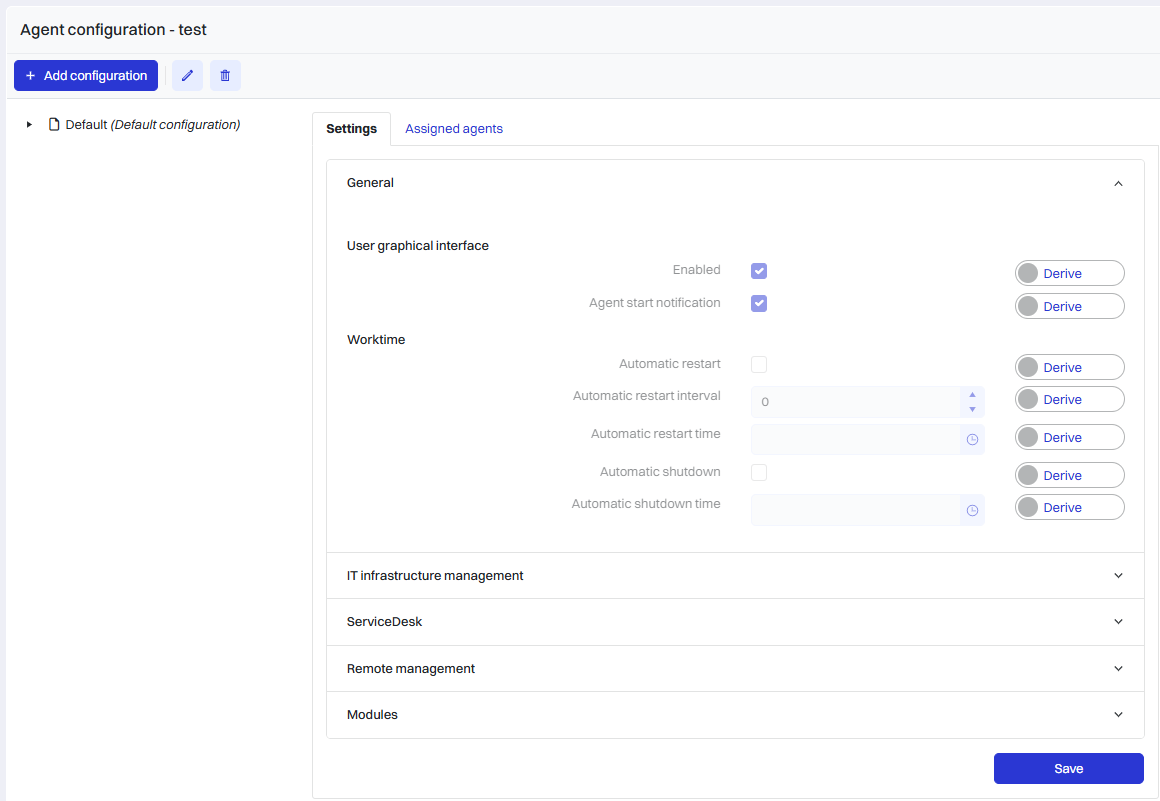Click the pencil edit configuration icon
Image resolution: width=1160 pixels, height=801 pixels.
point(187,75)
